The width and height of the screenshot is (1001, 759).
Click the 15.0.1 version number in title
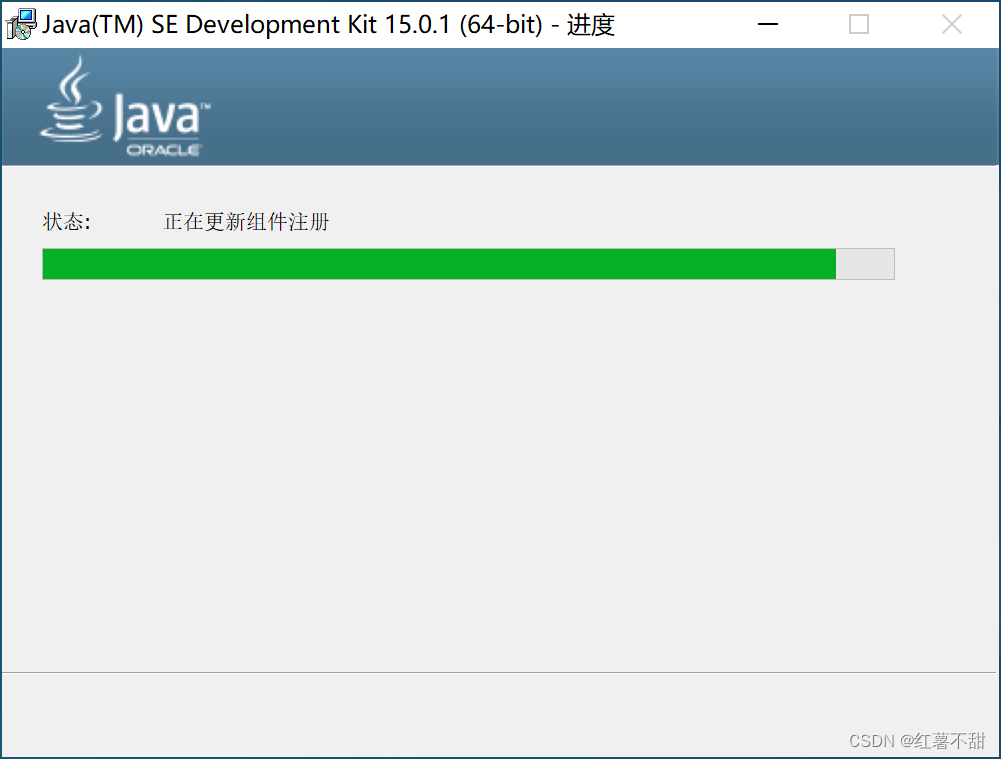point(418,25)
